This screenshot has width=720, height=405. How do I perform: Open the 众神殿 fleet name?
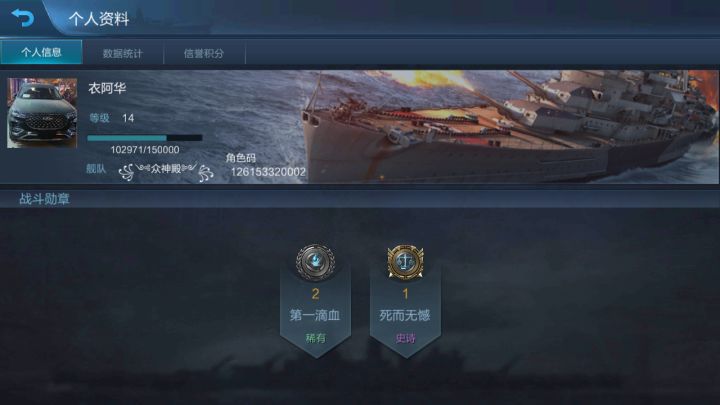tap(166, 171)
